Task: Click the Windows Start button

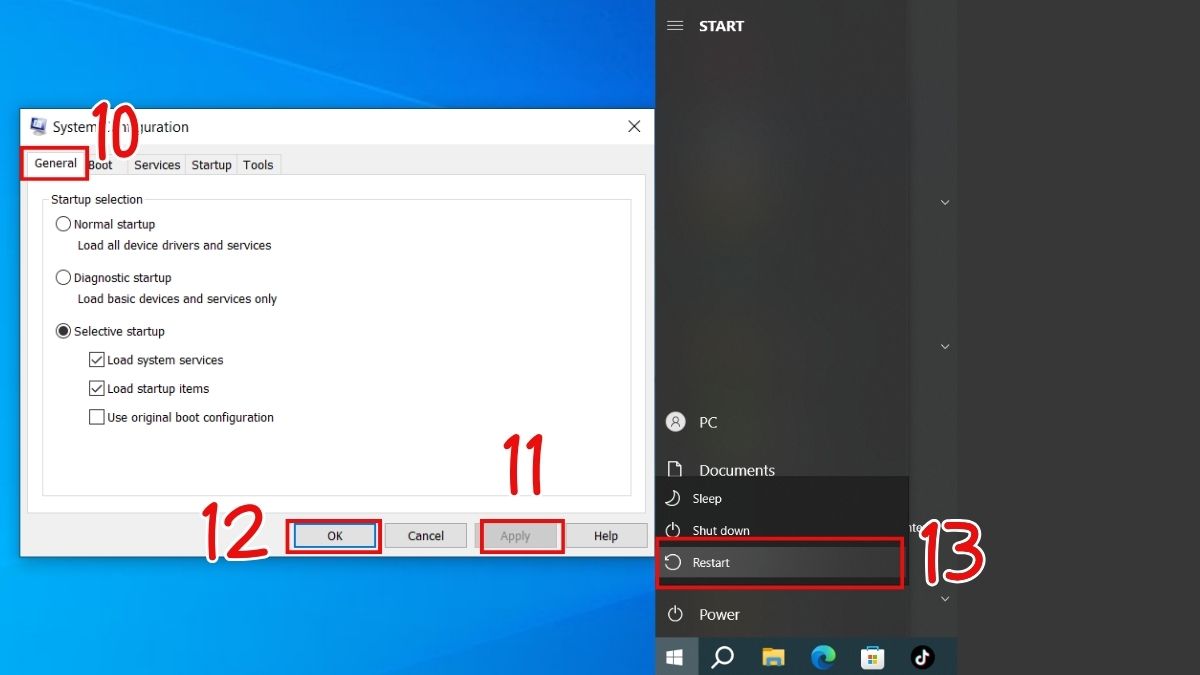Action: pos(674,656)
